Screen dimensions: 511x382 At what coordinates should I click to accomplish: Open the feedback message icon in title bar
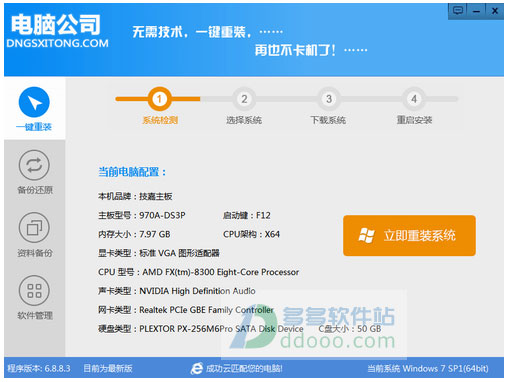click(458, 11)
